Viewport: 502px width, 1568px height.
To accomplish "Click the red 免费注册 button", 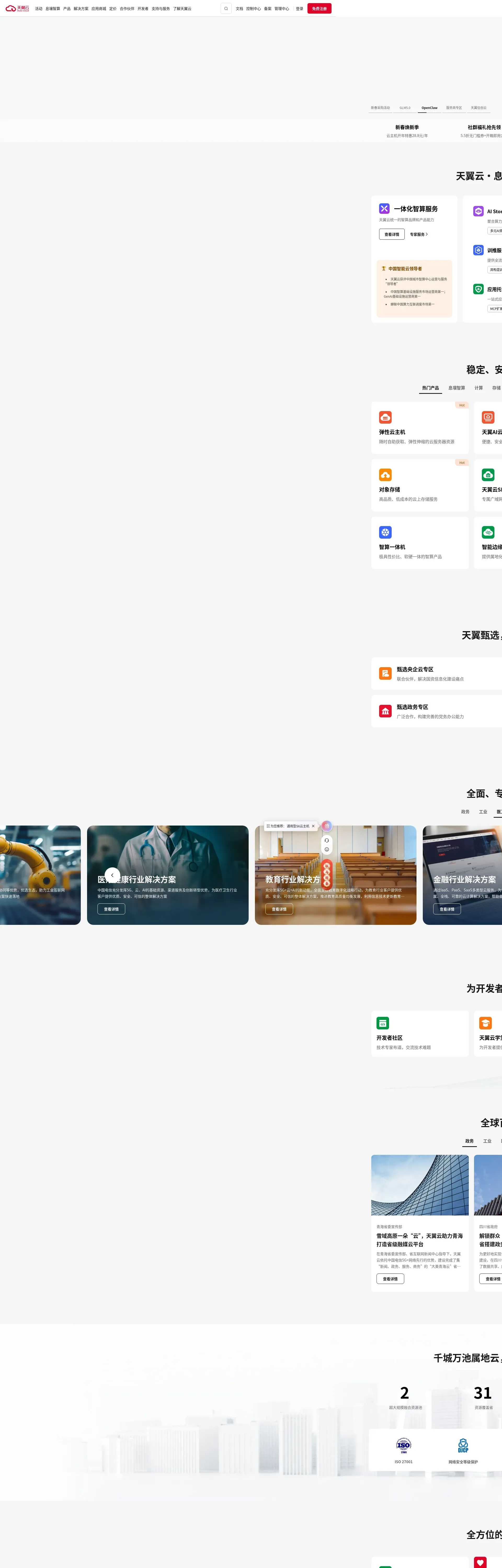I will (x=319, y=9).
